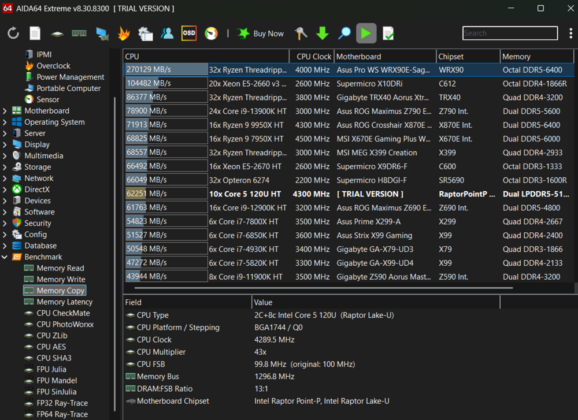
Task: Expand the Storage tree node
Action: click(x=5, y=167)
